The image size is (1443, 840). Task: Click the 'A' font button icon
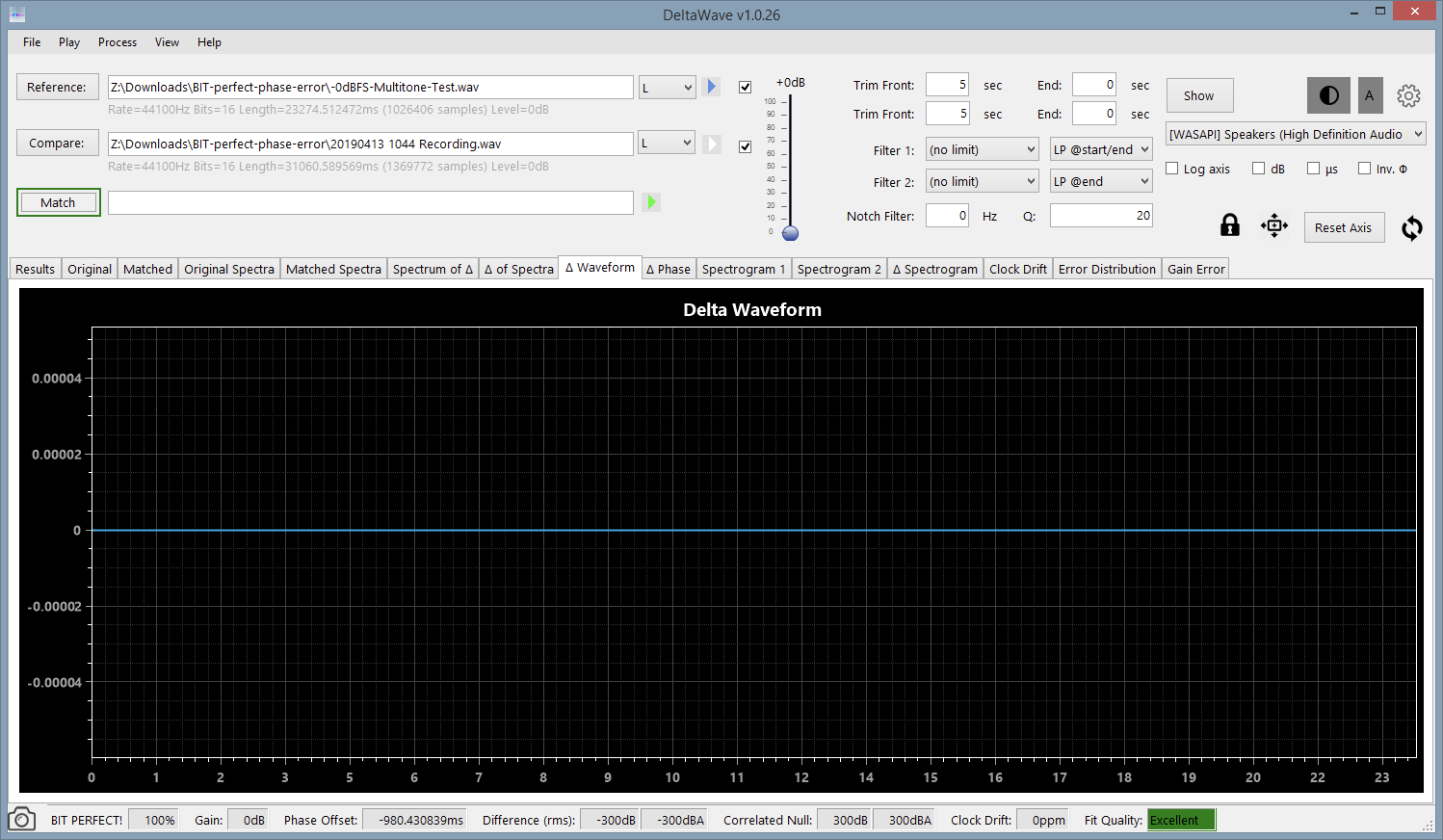coord(1369,95)
